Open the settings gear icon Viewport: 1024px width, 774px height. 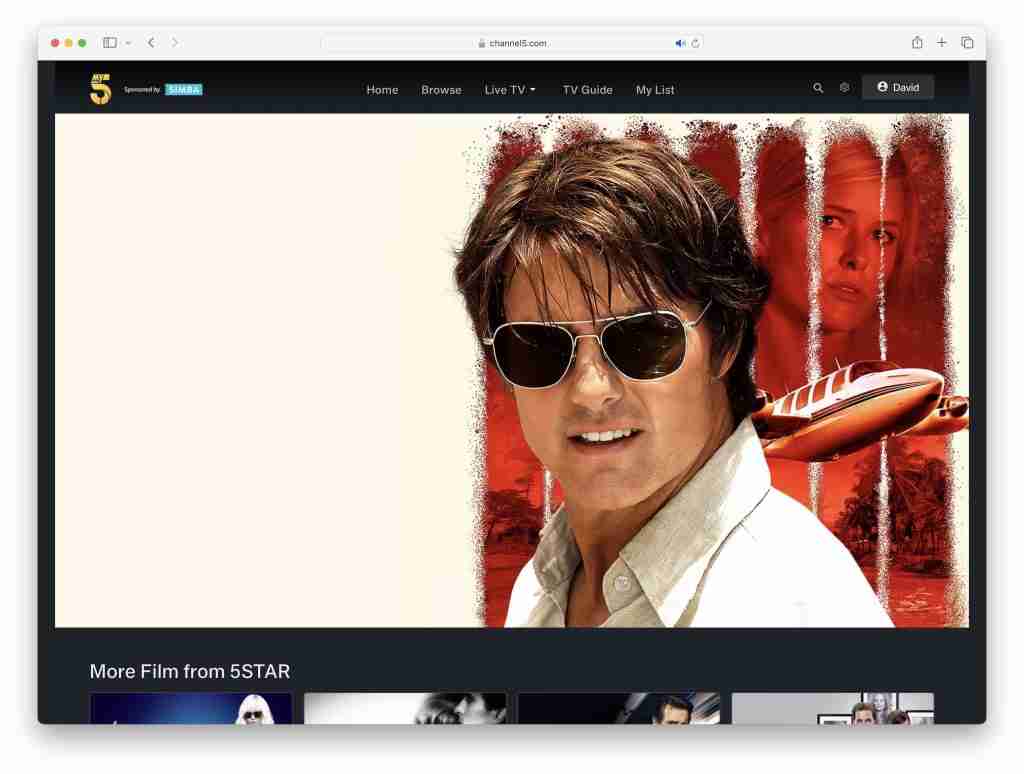coord(844,87)
